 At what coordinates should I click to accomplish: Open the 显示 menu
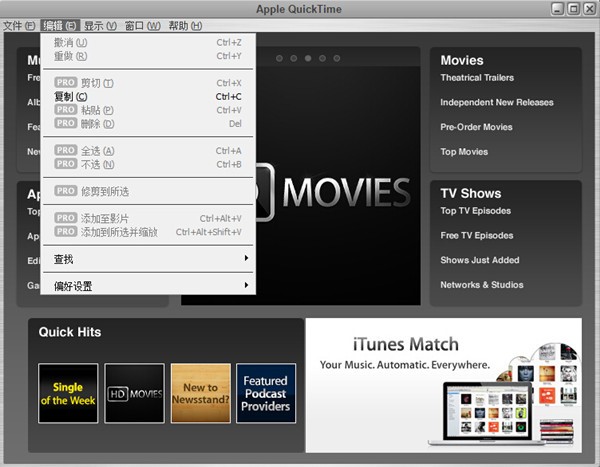pos(100,26)
